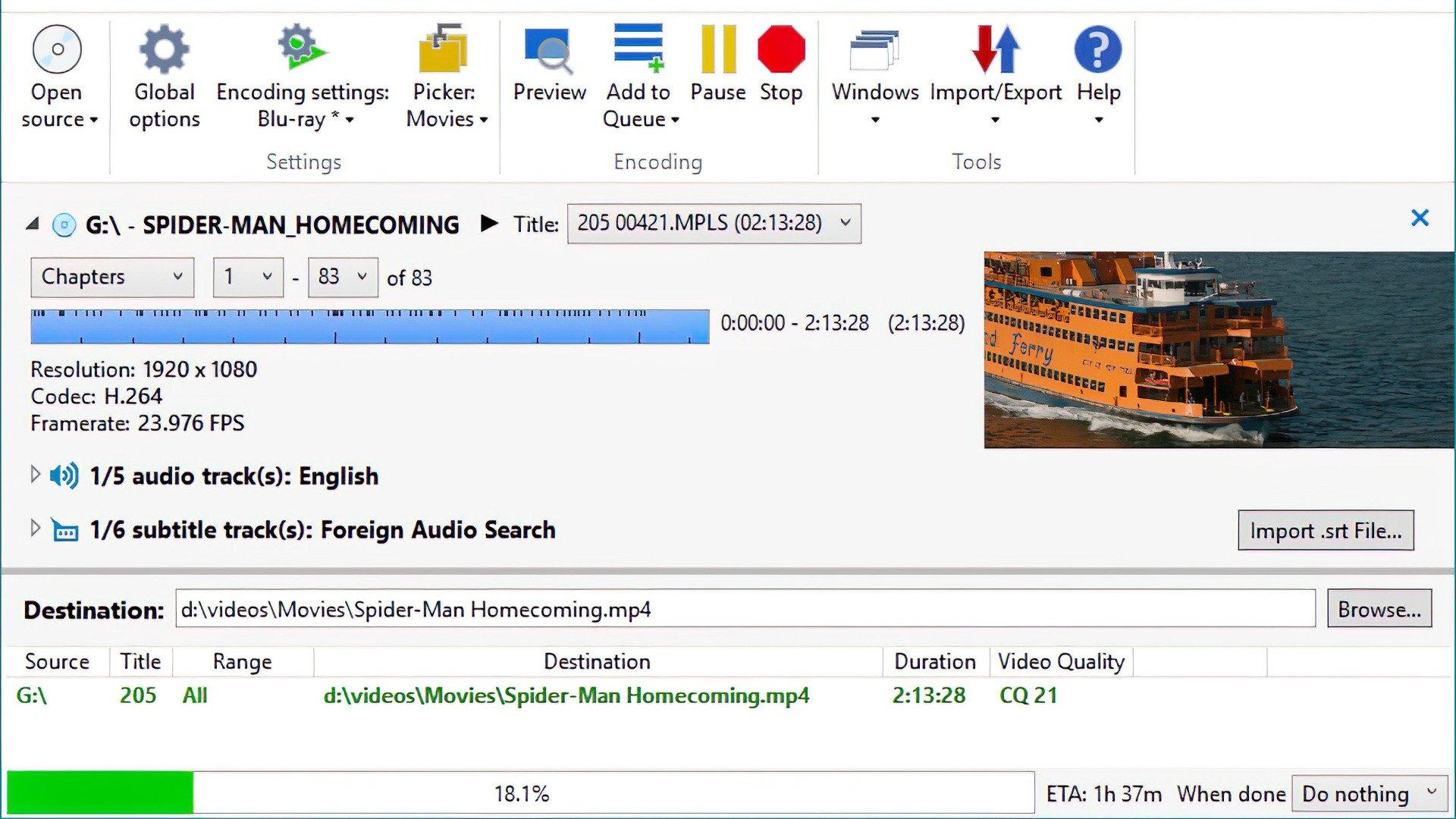This screenshot has height=819, width=1456.
Task: Click the Video Quality column header
Action: pyautogui.click(x=1061, y=661)
